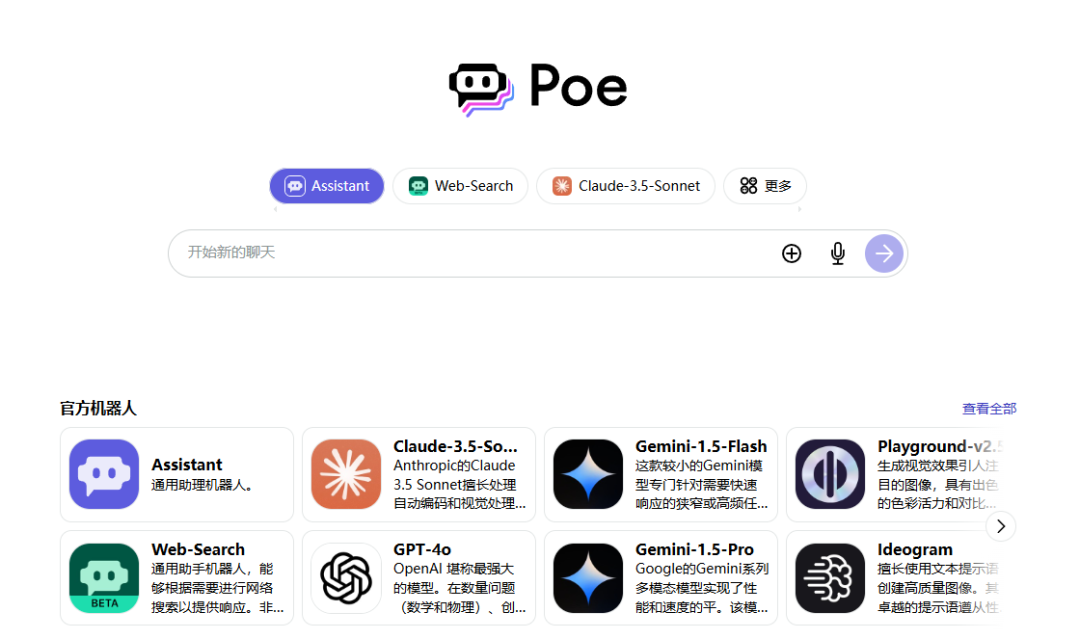Click the grid icon next to 更多
Image resolution: width=1080 pixels, height=639 pixels.
pyautogui.click(x=748, y=185)
